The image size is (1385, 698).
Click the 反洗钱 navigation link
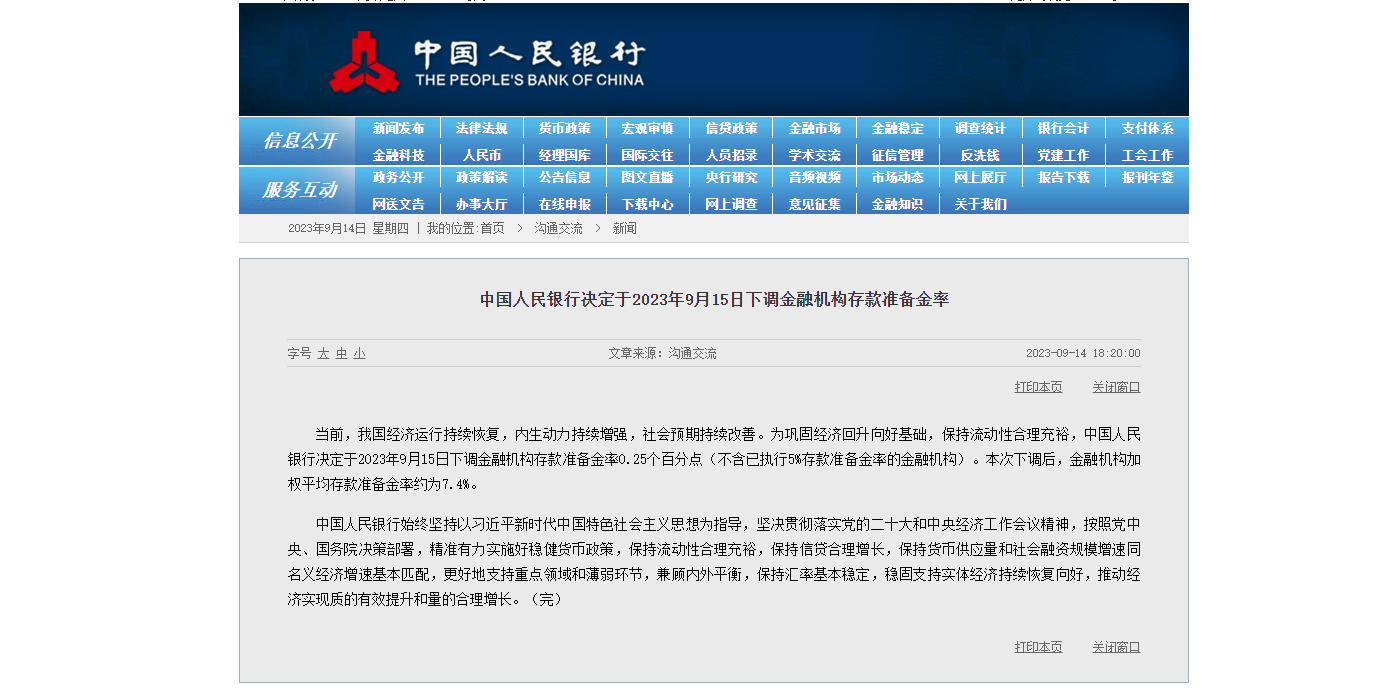coord(979,156)
